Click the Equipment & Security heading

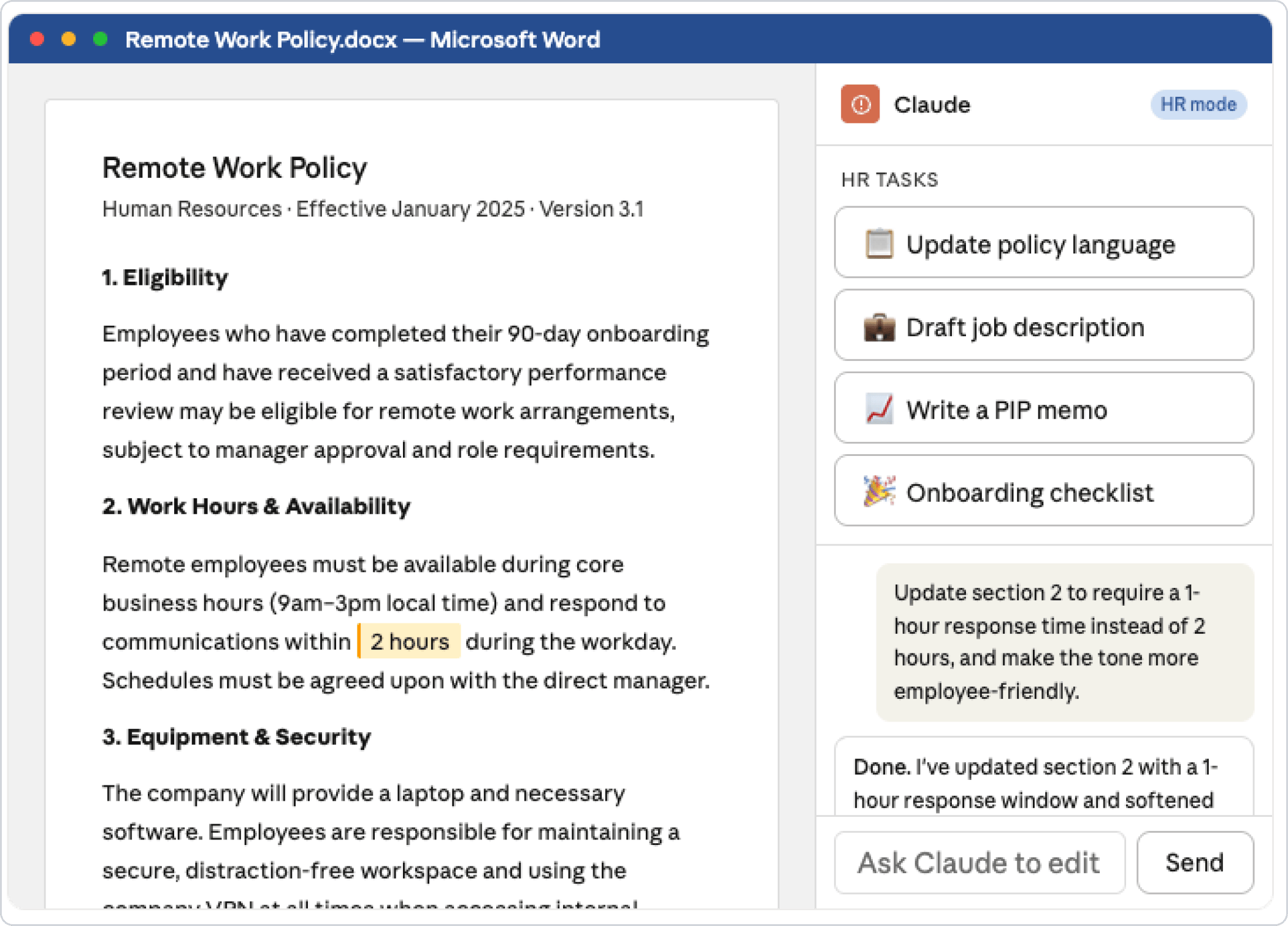pyautogui.click(x=236, y=736)
